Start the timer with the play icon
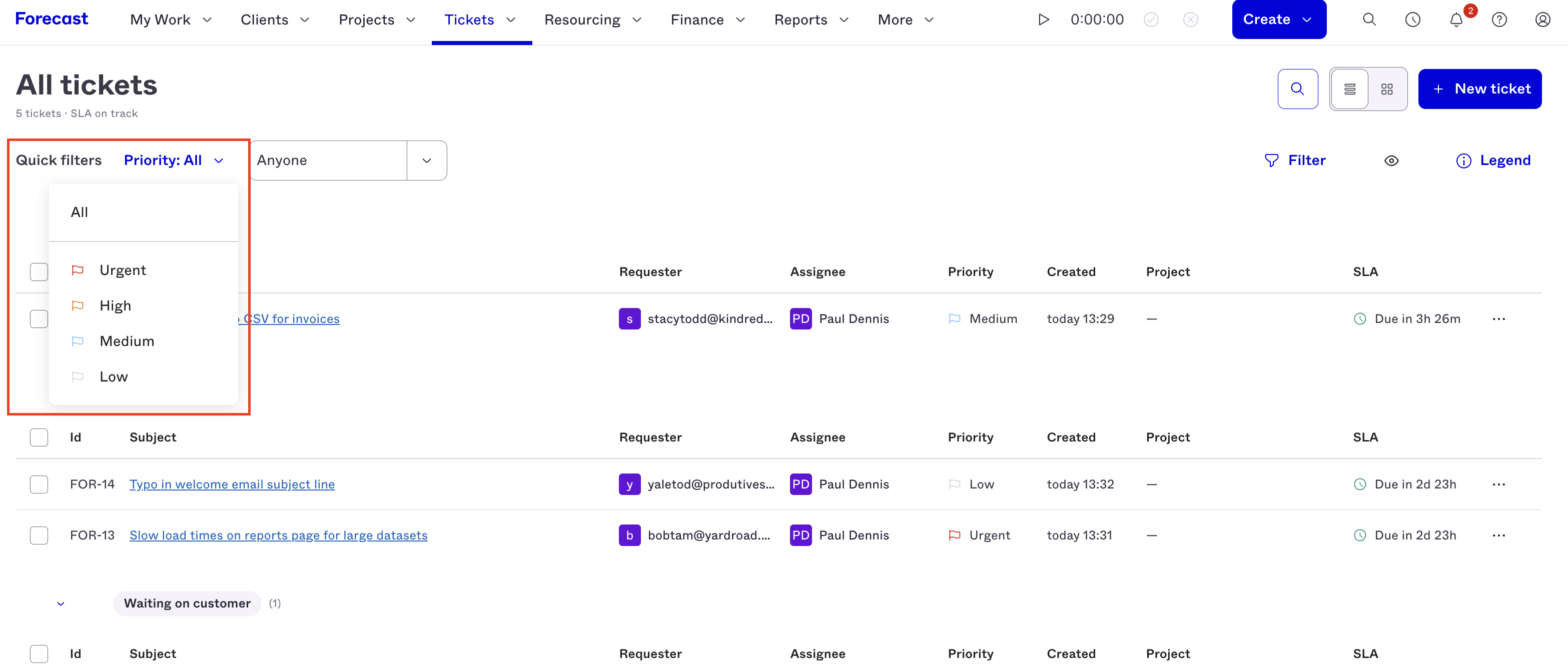This screenshot has width=1568, height=672. coord(1043,19)
